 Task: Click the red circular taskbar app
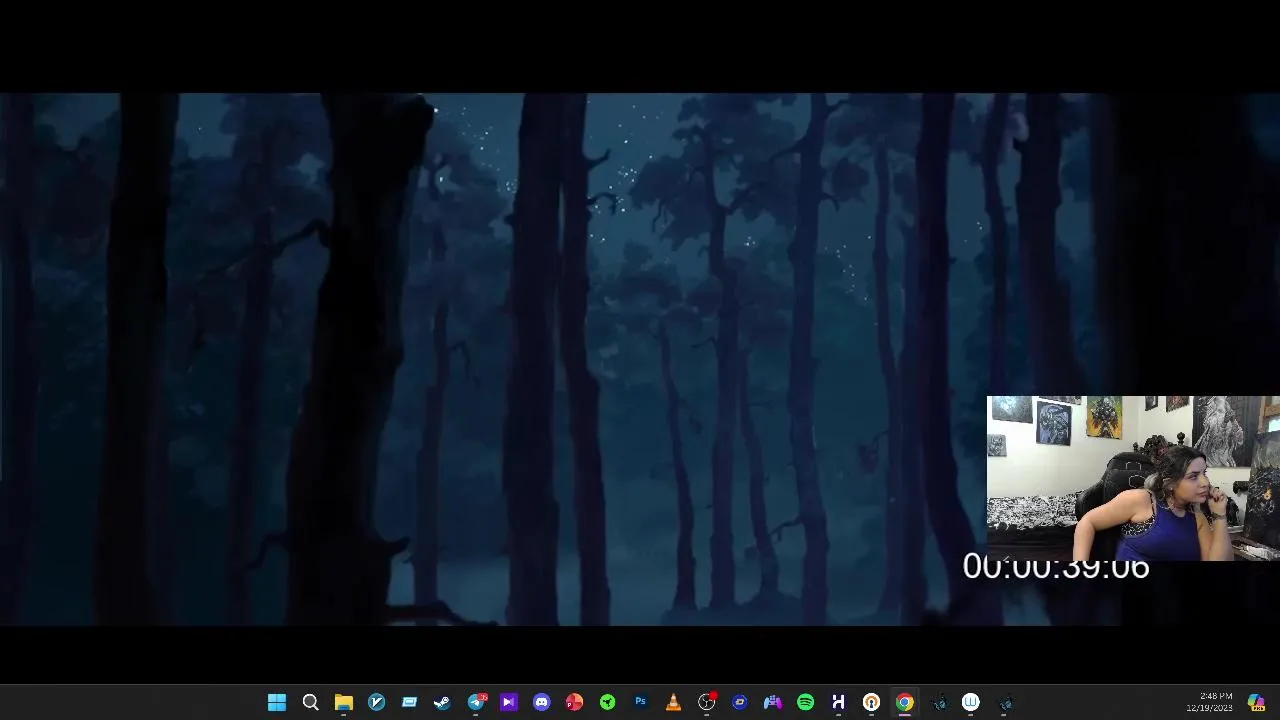click(x=574, y=703)
